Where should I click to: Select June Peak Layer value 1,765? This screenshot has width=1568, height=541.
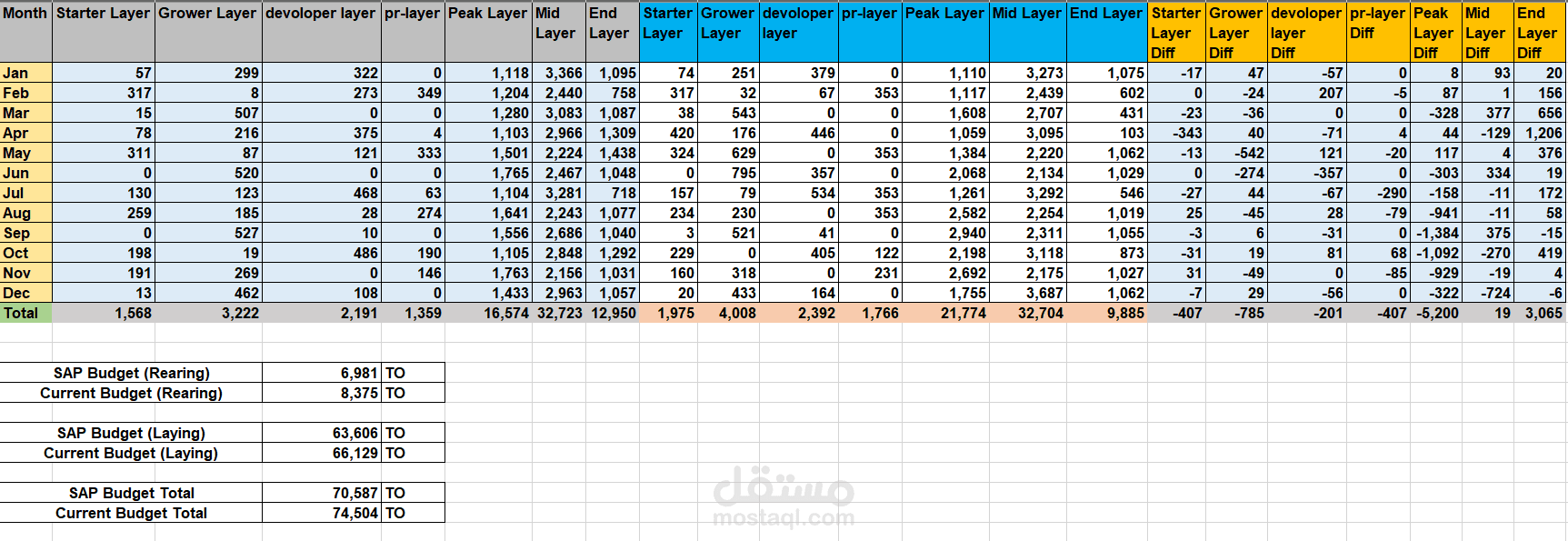[x=488, y=173]
